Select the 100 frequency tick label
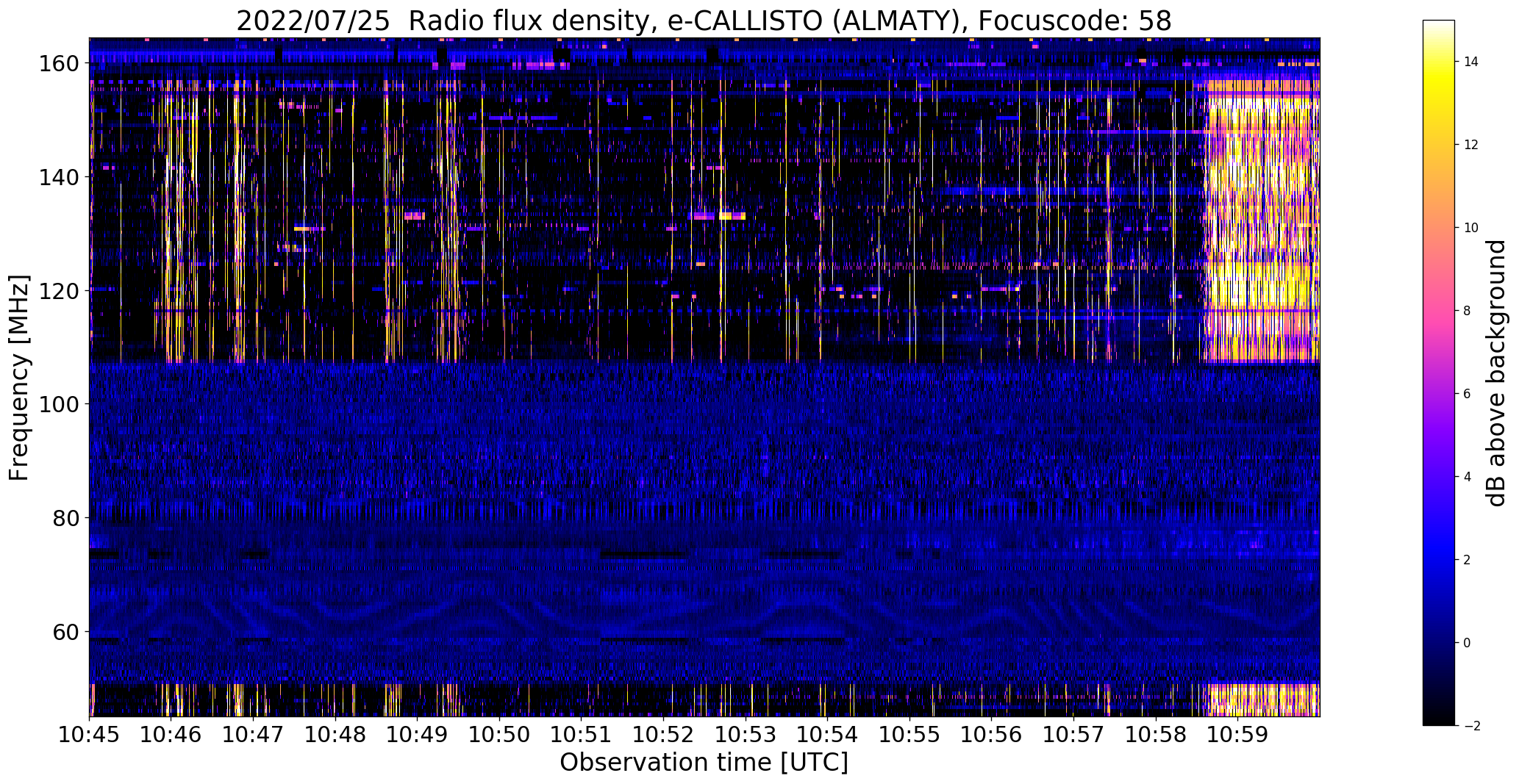Viewport: 1519px width, 784px height. 60,404
